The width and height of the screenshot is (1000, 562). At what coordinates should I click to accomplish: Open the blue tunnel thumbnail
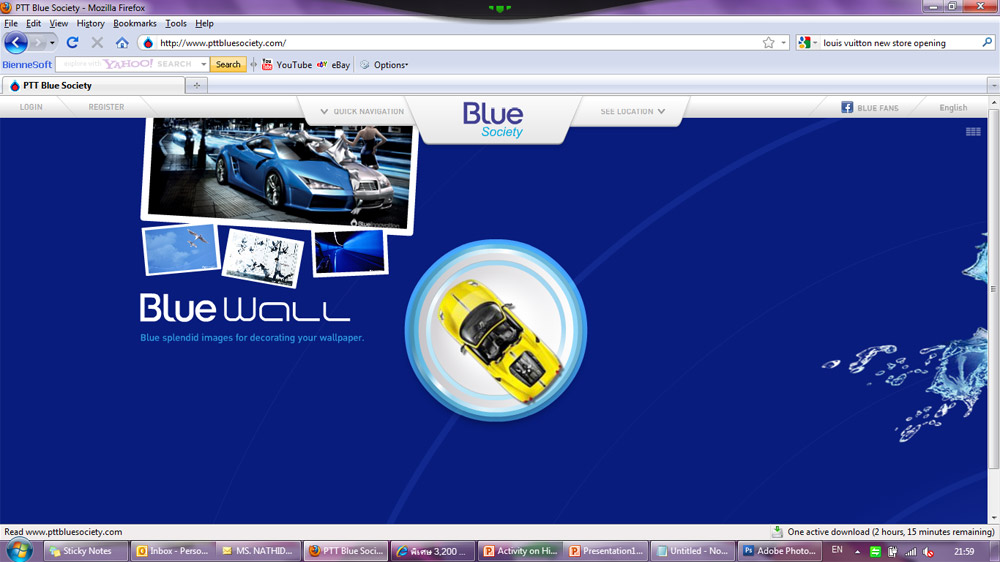[349, 253]
